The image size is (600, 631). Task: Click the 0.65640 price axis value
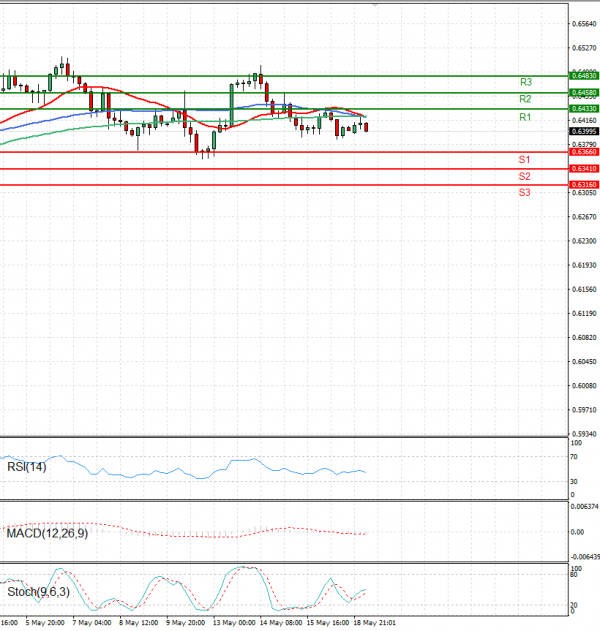(584, 24)
